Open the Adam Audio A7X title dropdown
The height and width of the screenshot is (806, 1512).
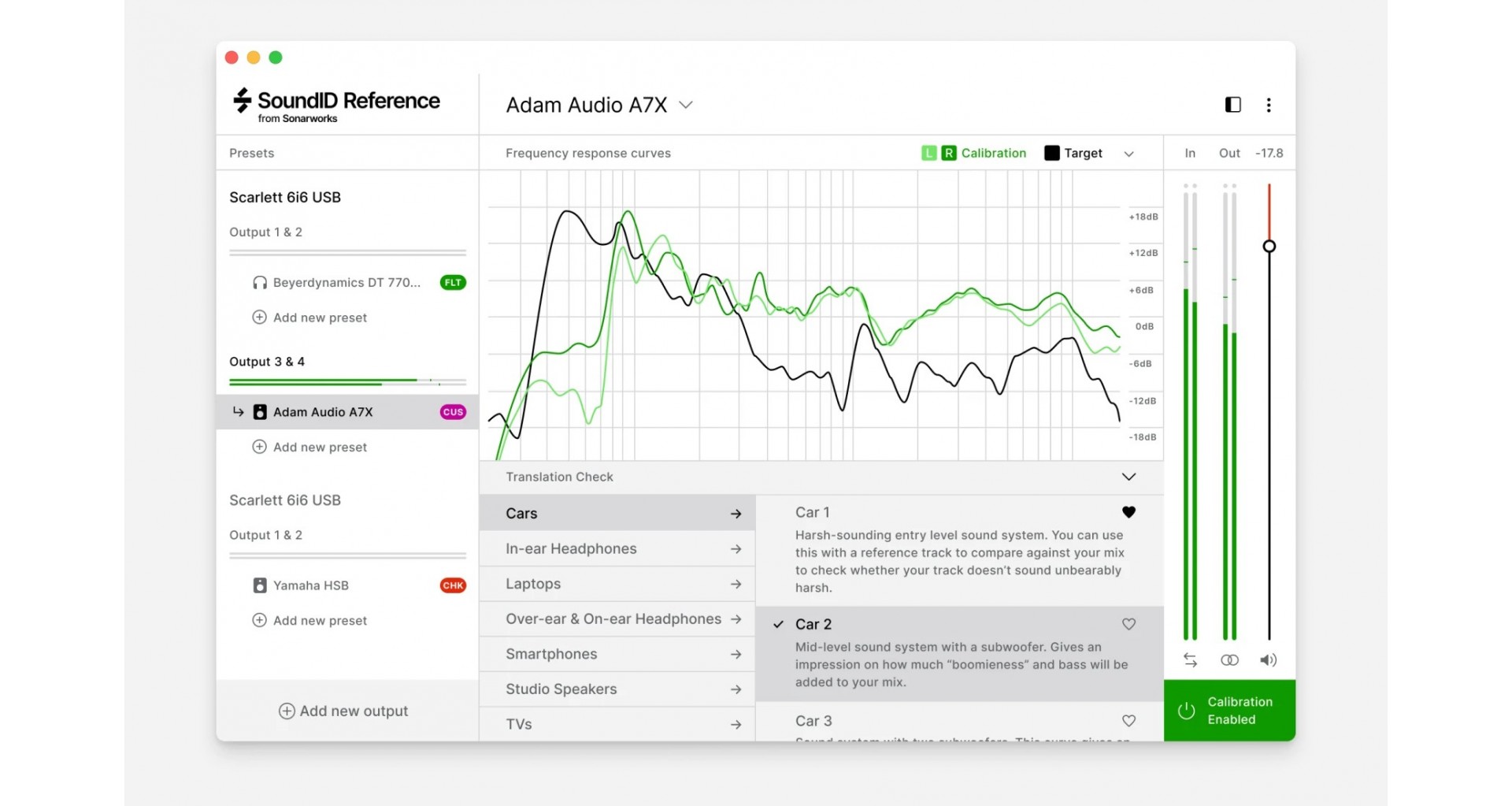tap(686, 105)
